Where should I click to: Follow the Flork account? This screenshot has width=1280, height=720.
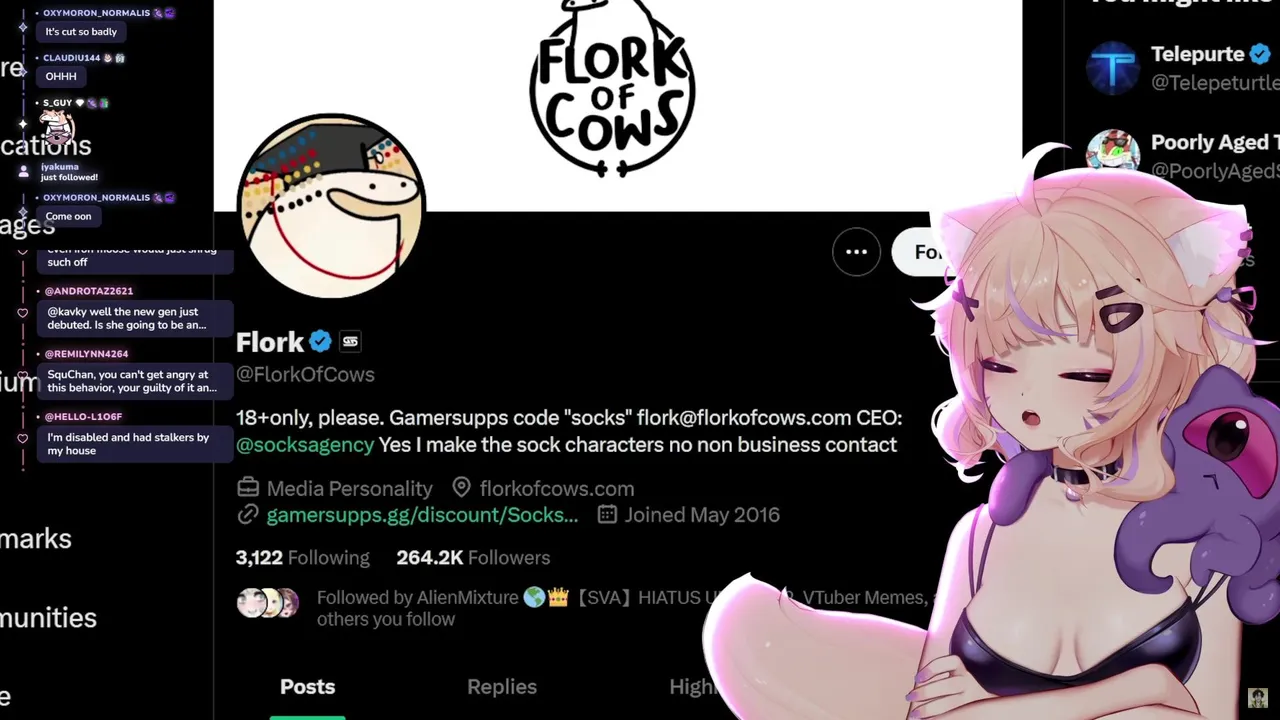(x=930, y=252)
